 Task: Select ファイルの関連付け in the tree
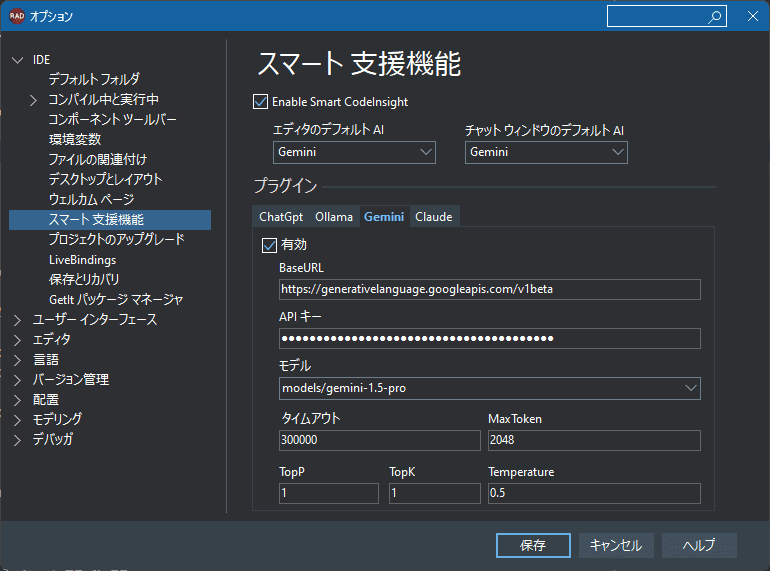click(98, 160)
